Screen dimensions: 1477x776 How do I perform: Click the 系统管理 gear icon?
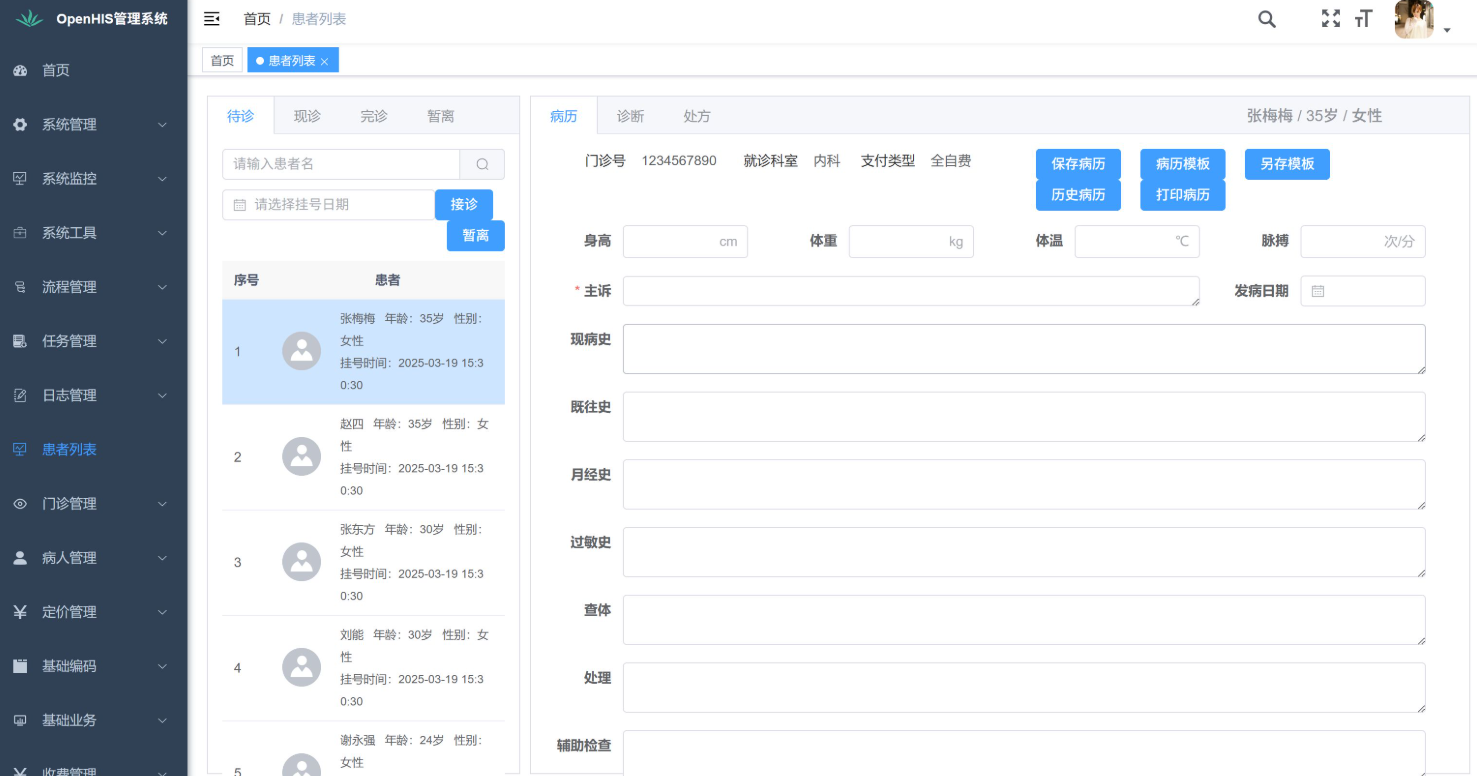[20, 125]
